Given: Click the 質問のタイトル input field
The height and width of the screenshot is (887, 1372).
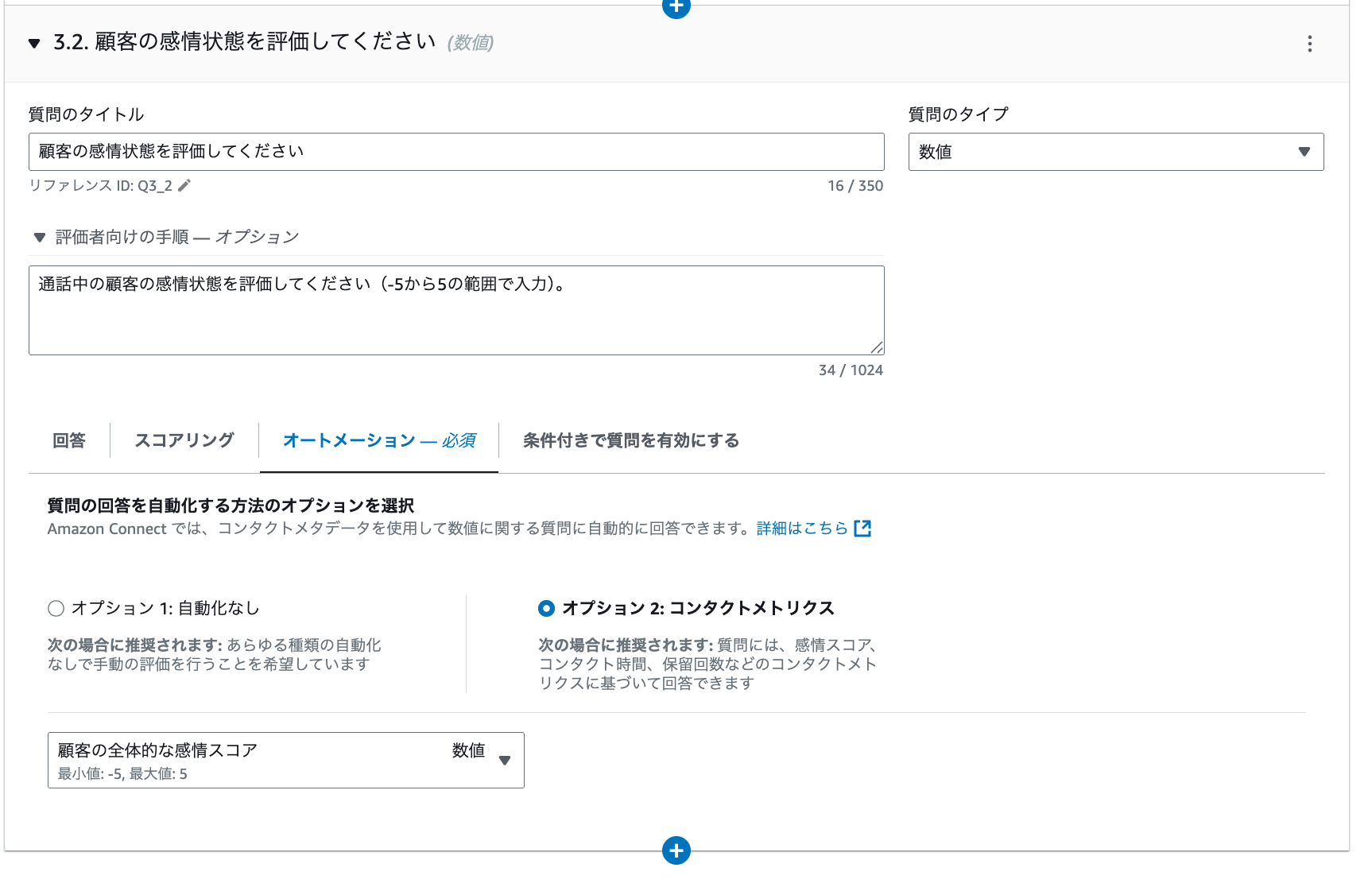Looking at the screenshot, I should tap(456, 152).
